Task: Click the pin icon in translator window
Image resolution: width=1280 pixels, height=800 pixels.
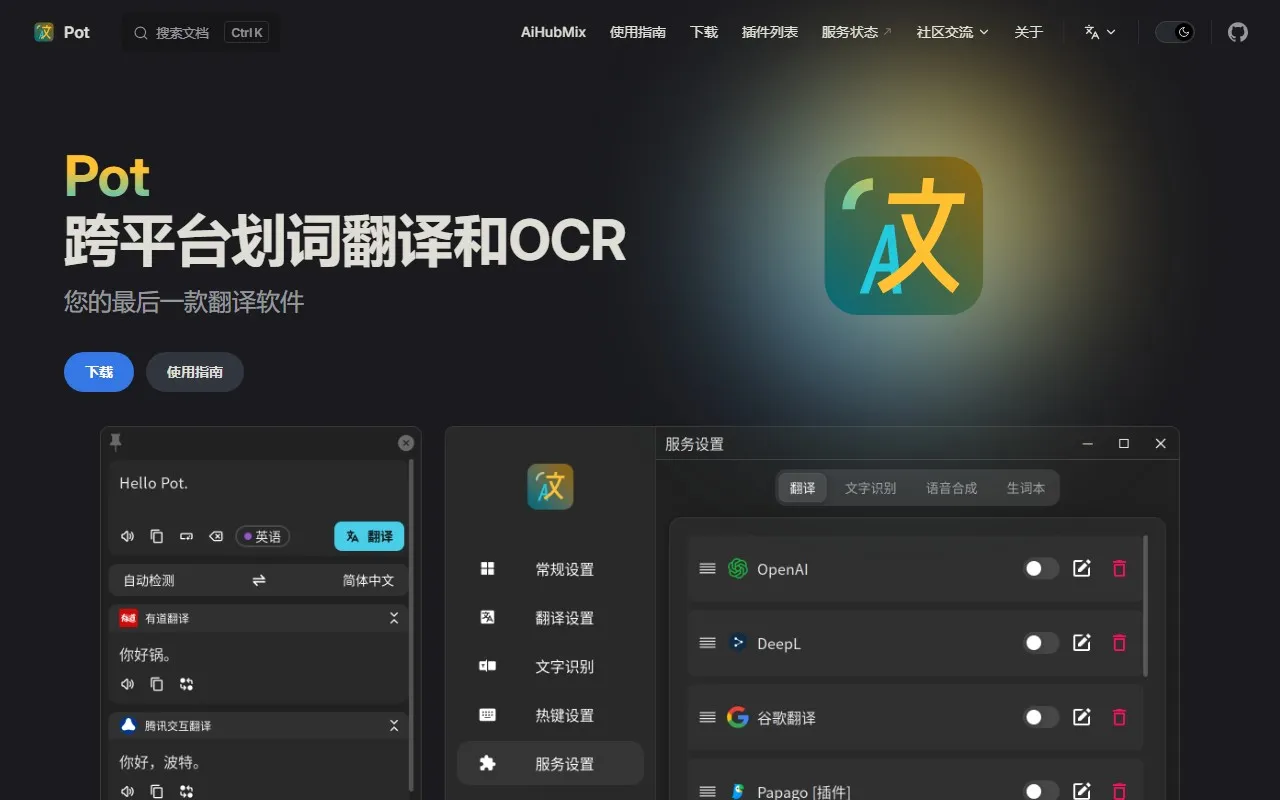Action: coord(116,441)
